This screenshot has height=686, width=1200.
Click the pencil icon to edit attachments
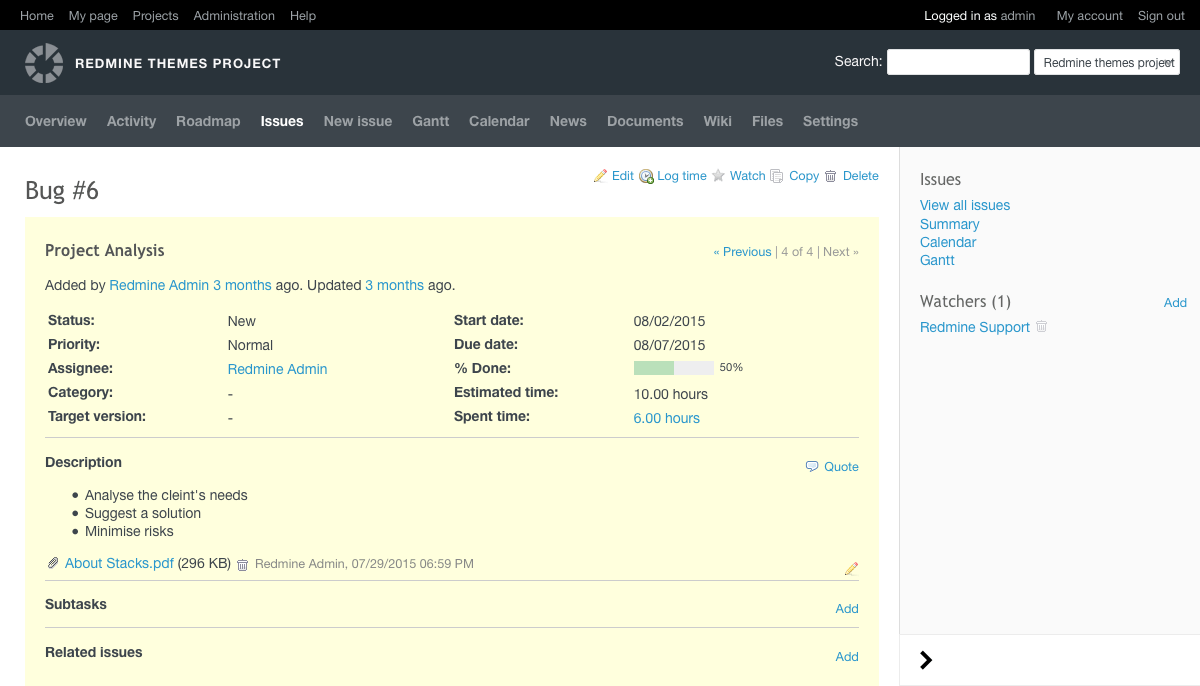click(x=851, y=569)
